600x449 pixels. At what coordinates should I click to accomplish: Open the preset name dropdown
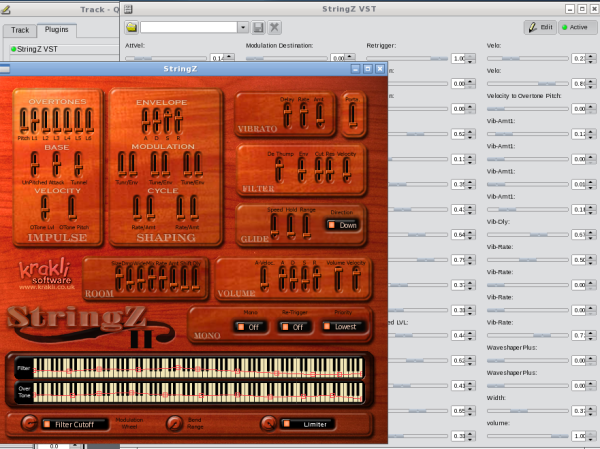(x=243, y=27)
